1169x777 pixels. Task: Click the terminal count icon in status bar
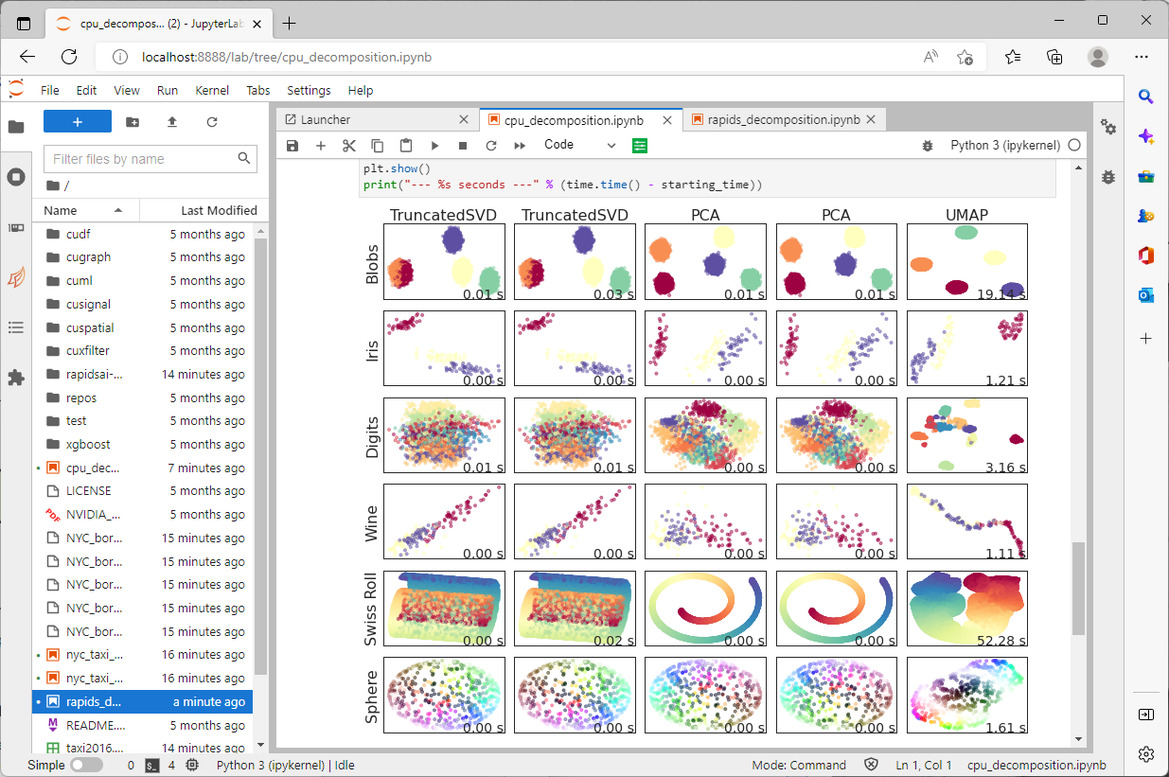152,765
